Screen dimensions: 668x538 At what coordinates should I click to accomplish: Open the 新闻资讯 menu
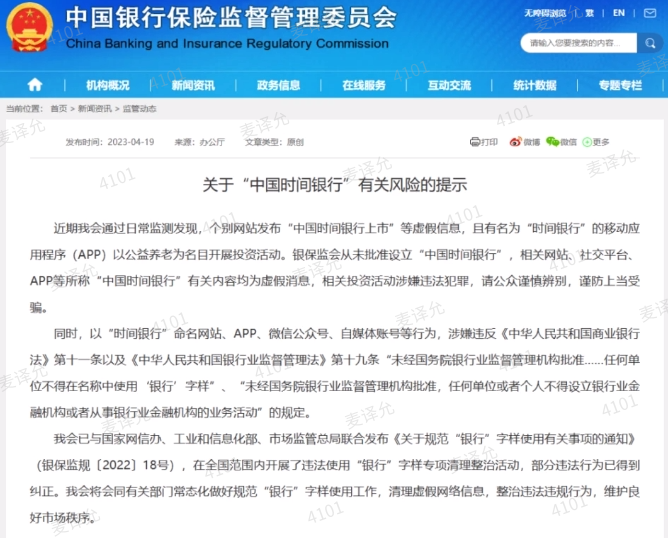pos(193,85)
